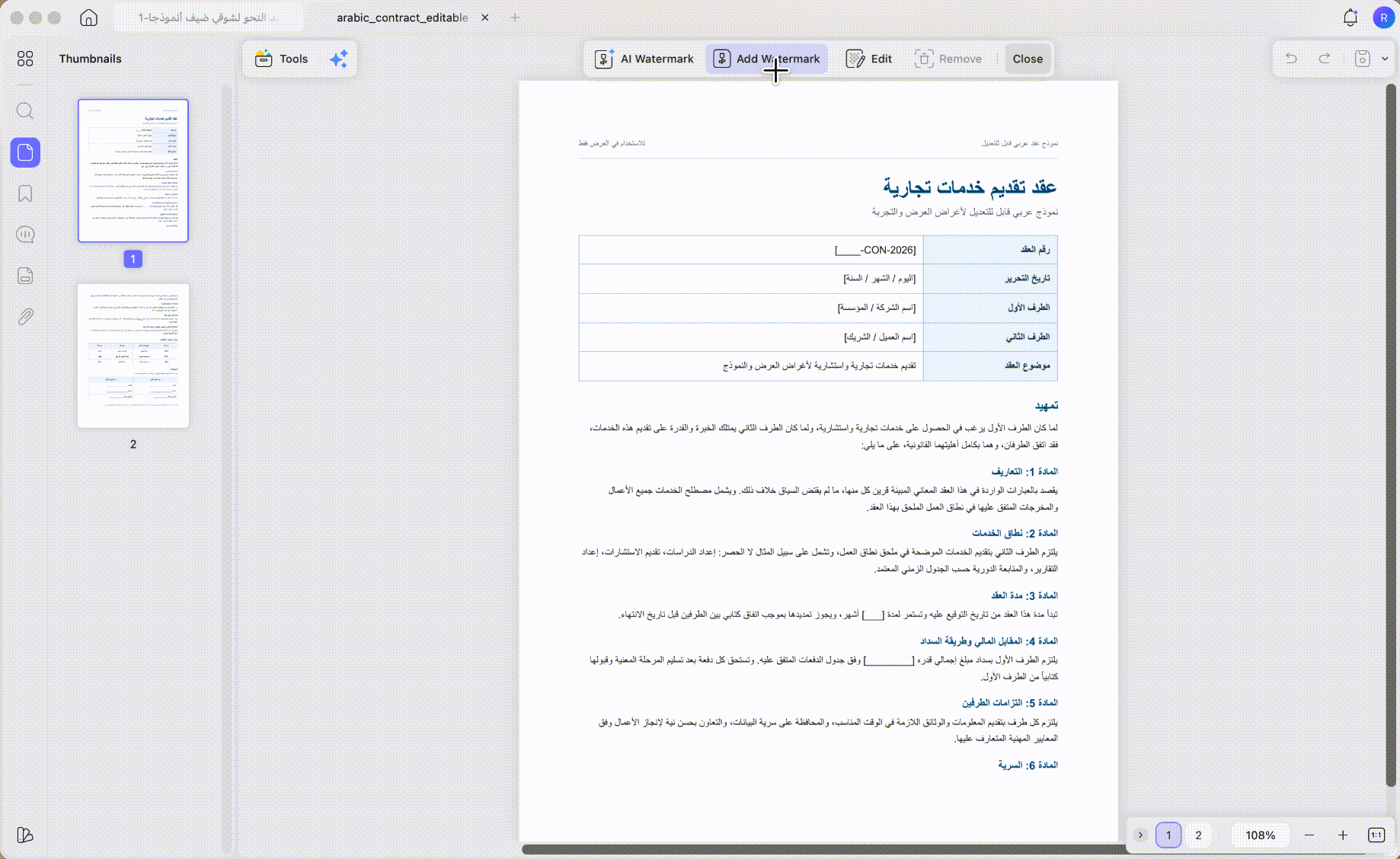
Task: Open the Tools menu button
Action: point(281,59)
